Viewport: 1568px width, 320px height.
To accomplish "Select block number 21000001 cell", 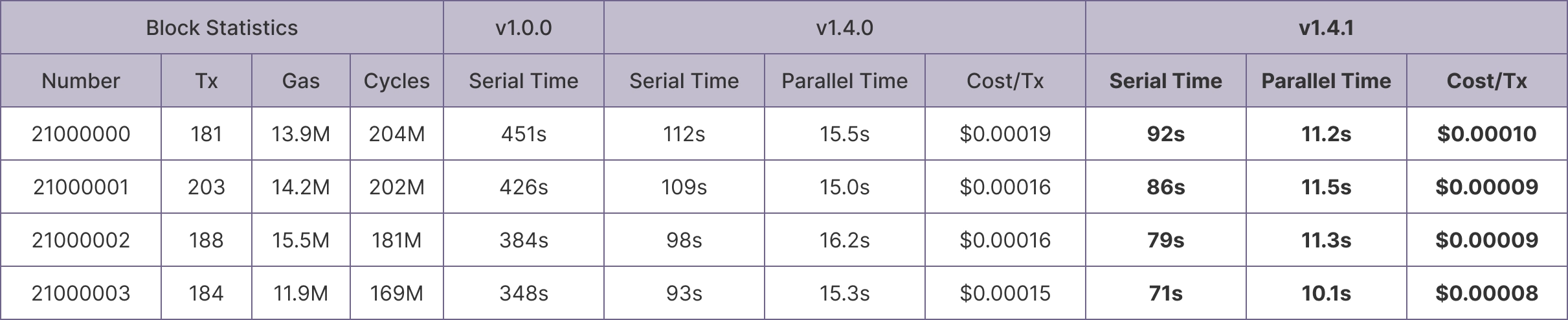I will (81, 187).
